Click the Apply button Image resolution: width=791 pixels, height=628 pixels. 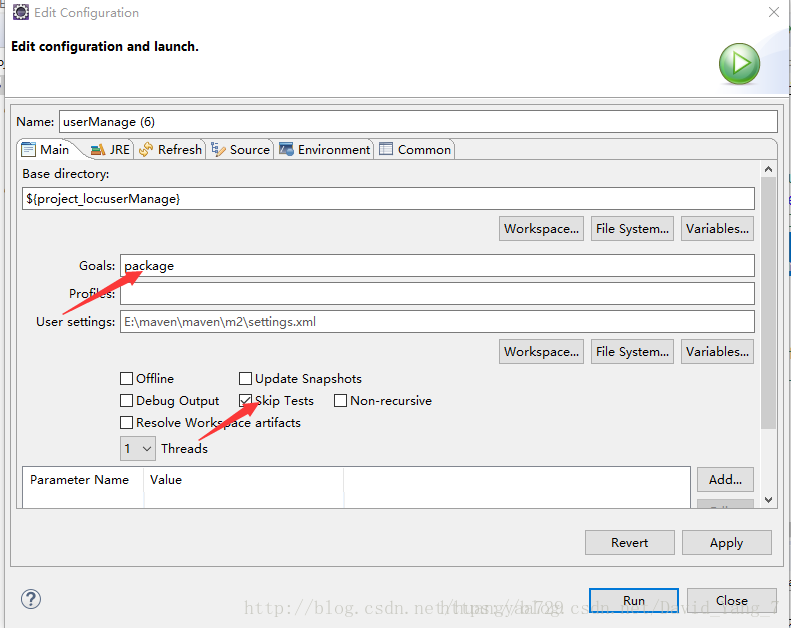coord(726,543)
